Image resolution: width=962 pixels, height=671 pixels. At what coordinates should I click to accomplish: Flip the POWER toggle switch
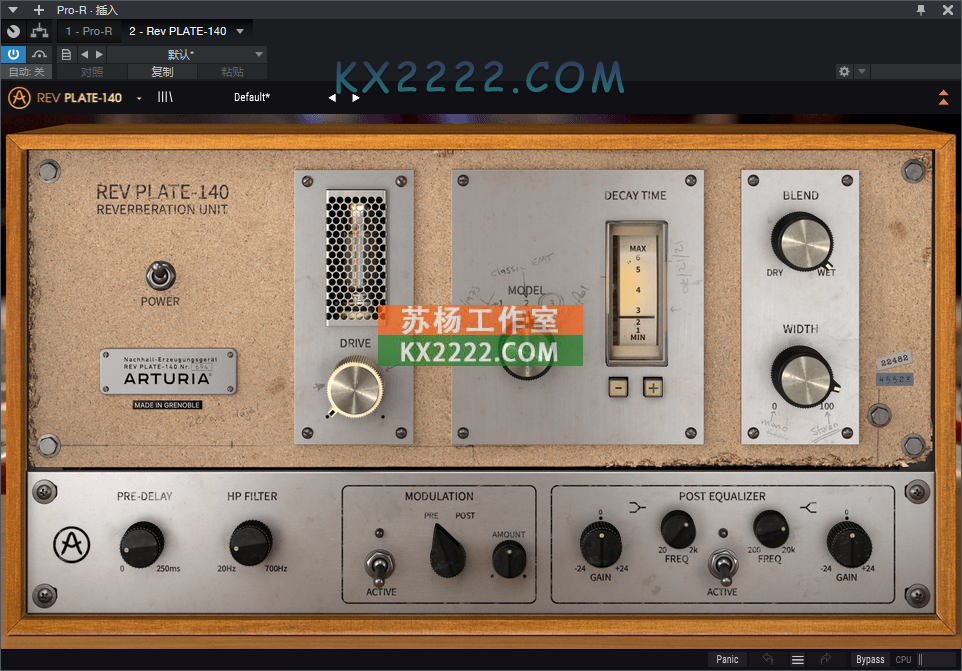(161, 275)
